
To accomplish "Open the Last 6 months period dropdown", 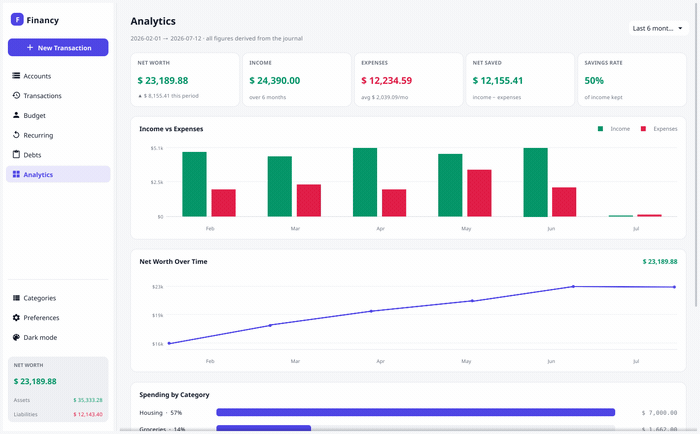I will click(658, 28).
